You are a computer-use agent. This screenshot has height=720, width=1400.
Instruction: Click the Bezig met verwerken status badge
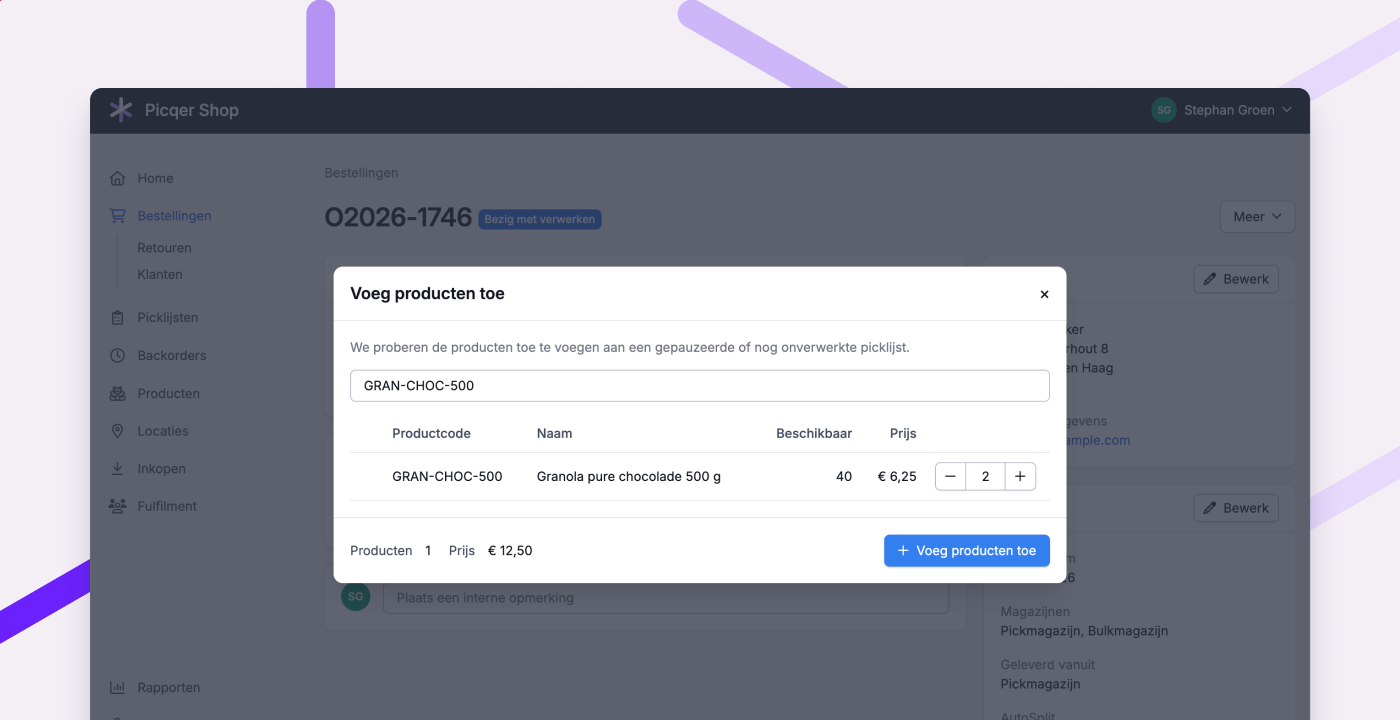[540, 219]
